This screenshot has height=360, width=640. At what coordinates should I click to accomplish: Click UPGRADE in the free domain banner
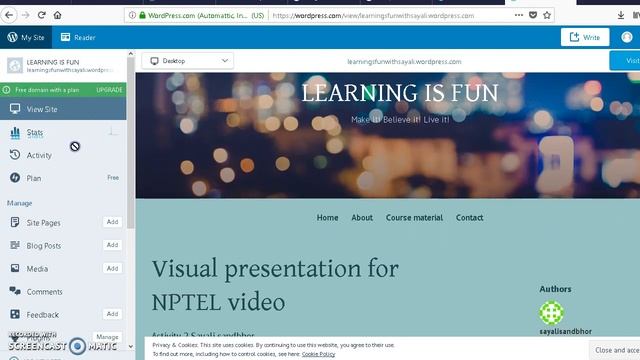(109, 90)
